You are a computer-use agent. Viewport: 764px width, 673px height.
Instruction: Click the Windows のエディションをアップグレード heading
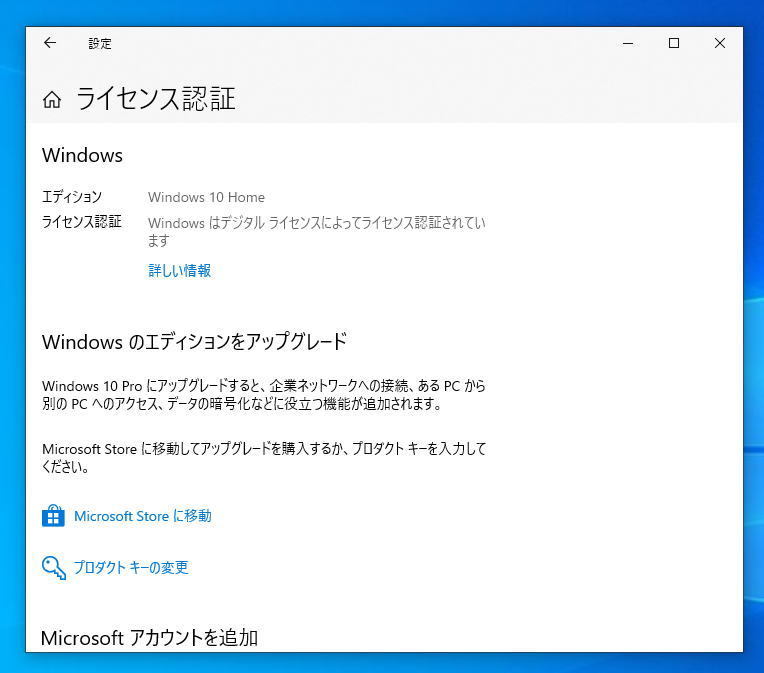pos(194,342)
